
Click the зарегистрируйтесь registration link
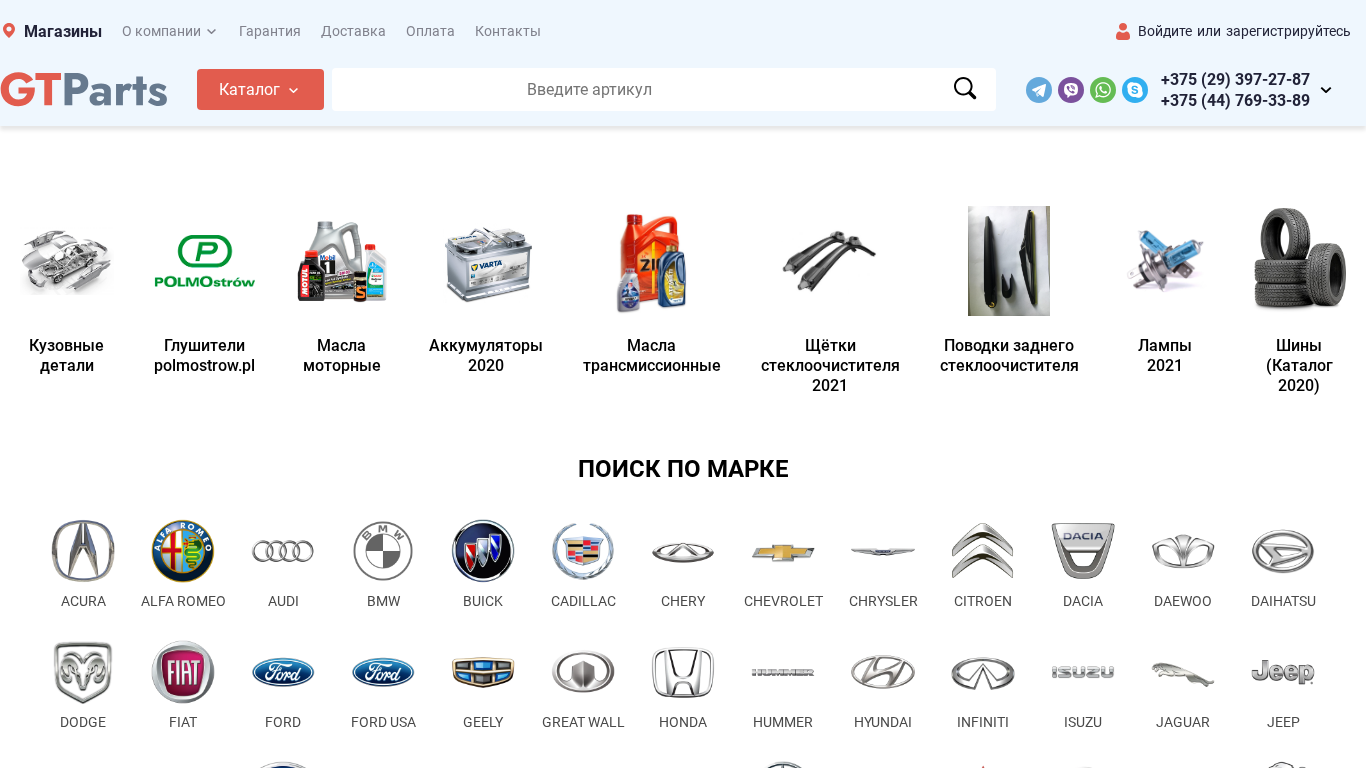click(x=1288, y=31)
